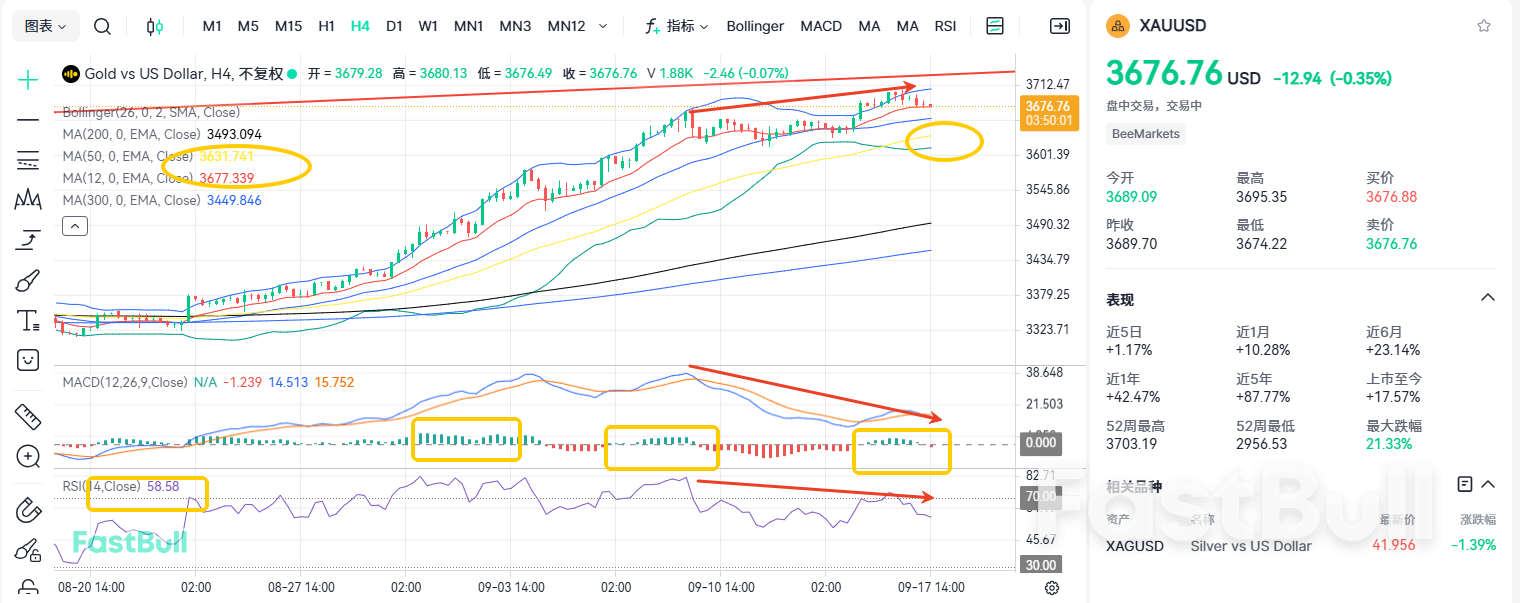This screenshot has width=1520, height=603.
Task: Pick the brush annotation tool
Action: pos(27,280)
